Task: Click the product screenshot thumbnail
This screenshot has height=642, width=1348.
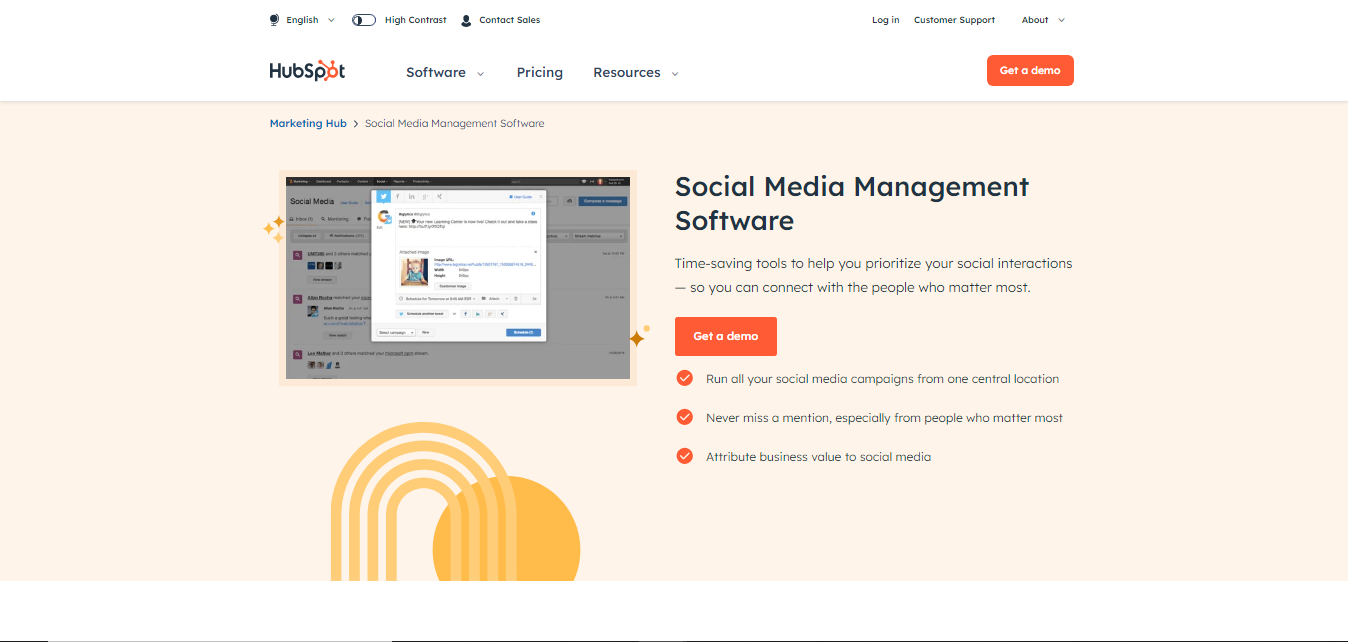Action: [458, 278]
